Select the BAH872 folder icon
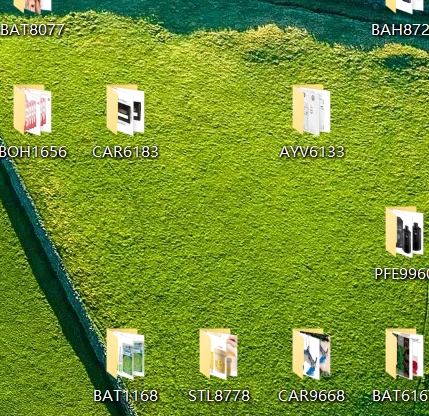The width and height of the screenshot is (429, 416). click(x=404, y=7)
